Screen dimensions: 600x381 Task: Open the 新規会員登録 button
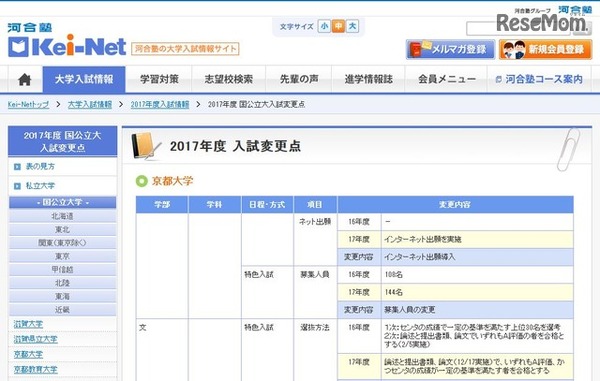[545, 49]
